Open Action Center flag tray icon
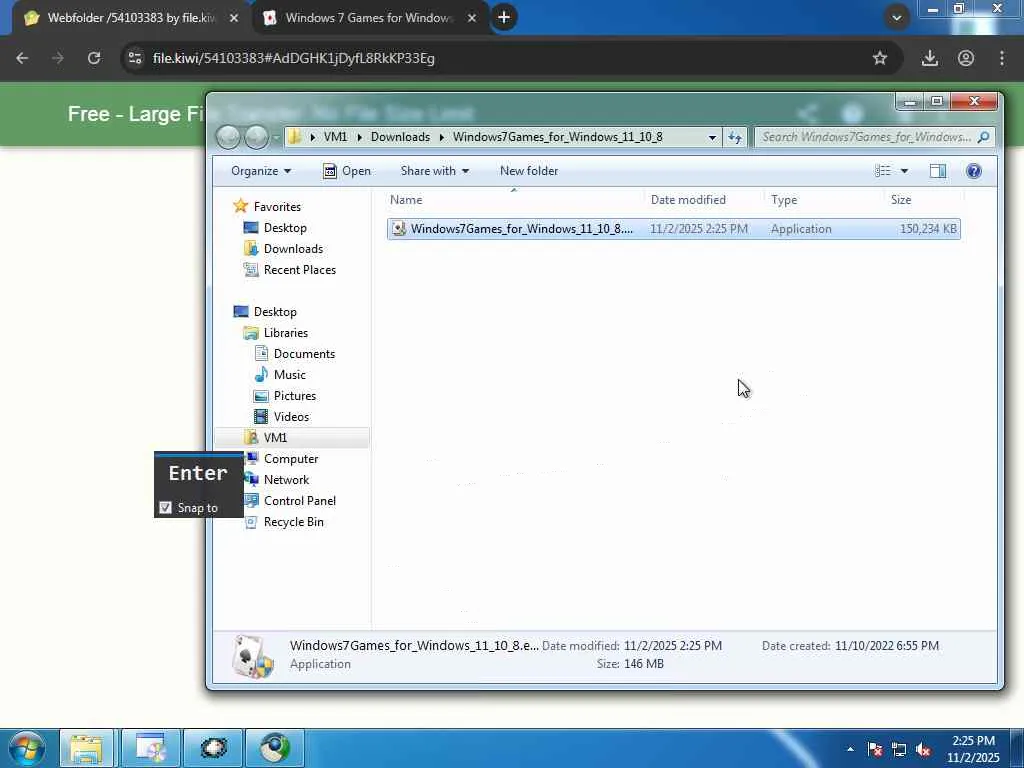1024x768 pixels. point(875,750)
